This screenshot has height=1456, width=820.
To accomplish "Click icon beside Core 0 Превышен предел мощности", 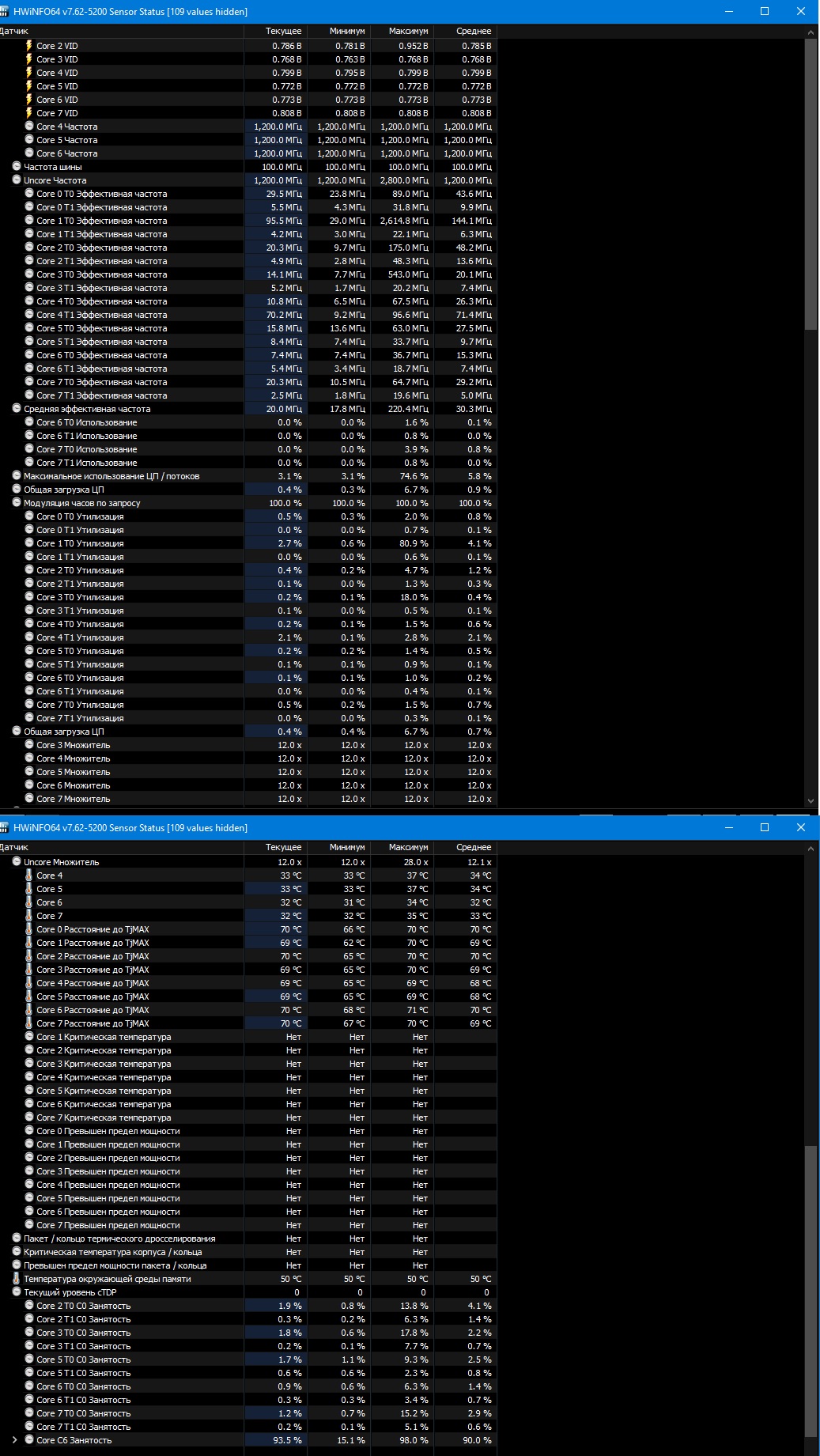I will [x=29, y=1131].
